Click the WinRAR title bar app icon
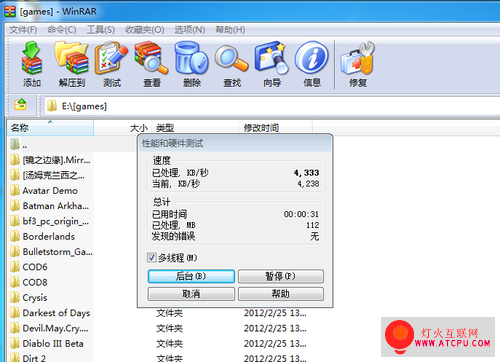Image resolution: width=500 pixels, height=362 pixels. [x=10, y=11]
